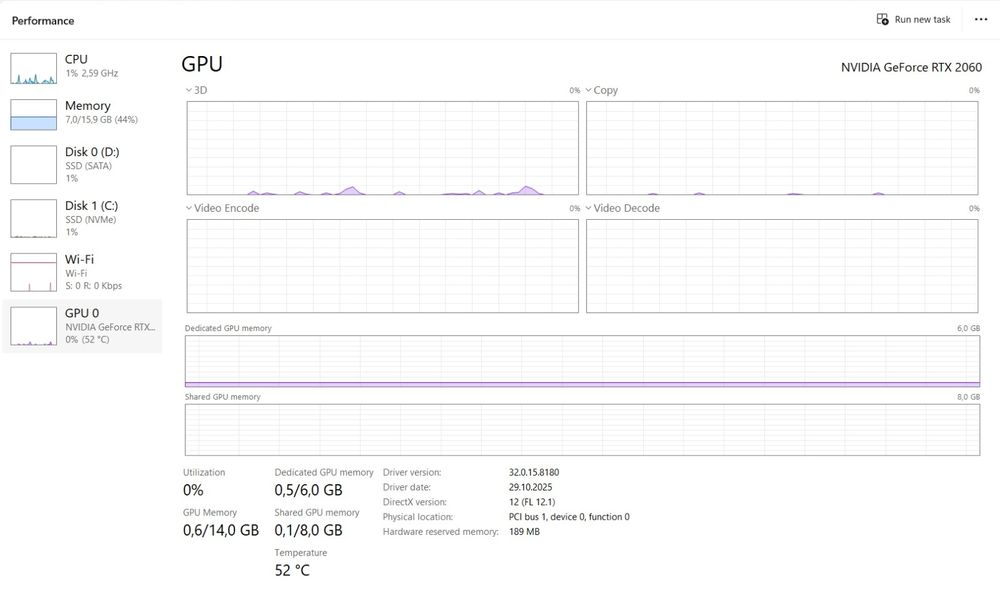Screen dimensions: 1000x594
Task: Click the Copy engine graph area
Action: coord(782,148)
